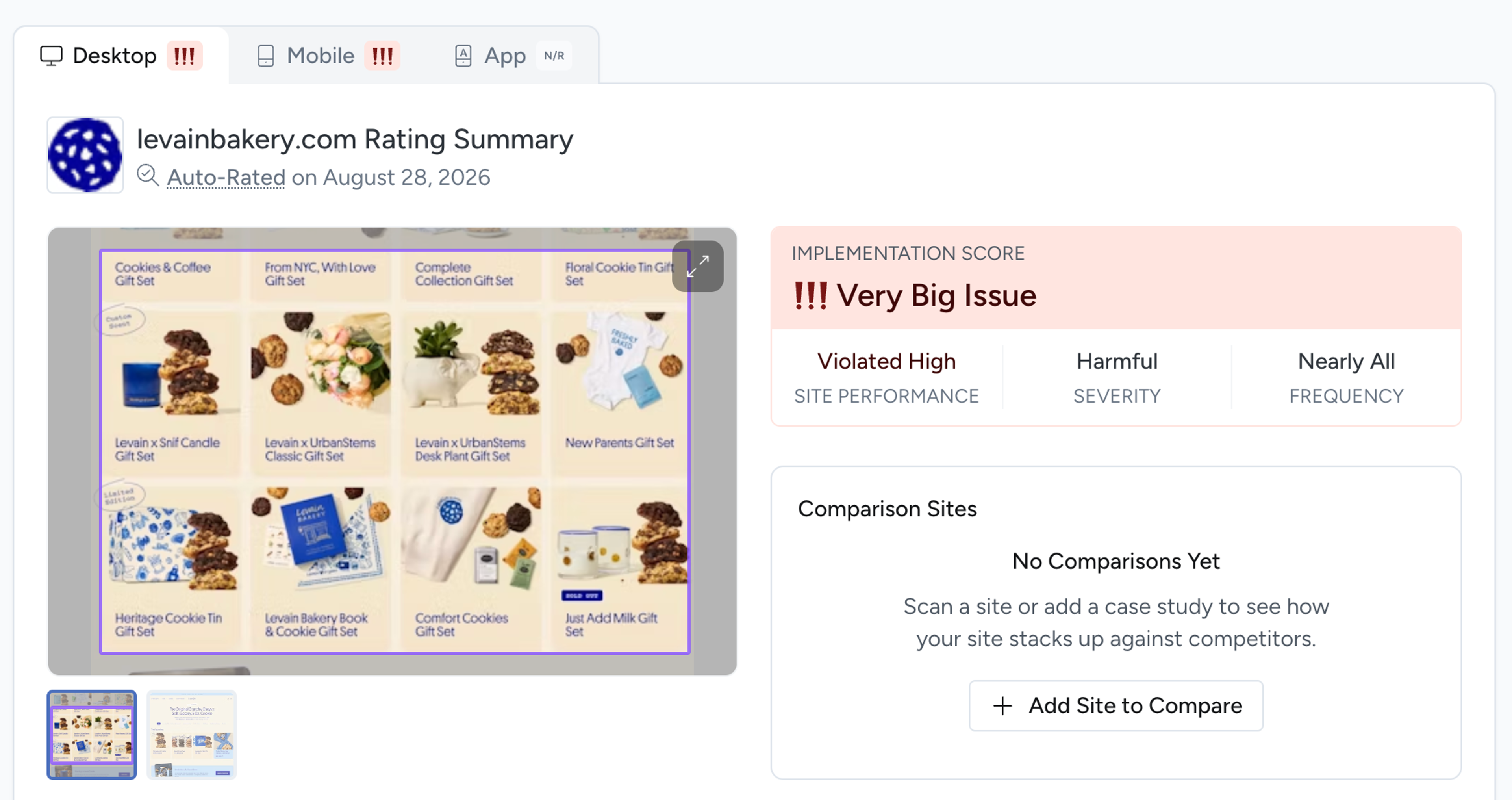Image resolution: width=1512 pixels, height=800 pixels.
Task: Select the first gift sets screenshot thumbnail
Action: pos(92,735)
